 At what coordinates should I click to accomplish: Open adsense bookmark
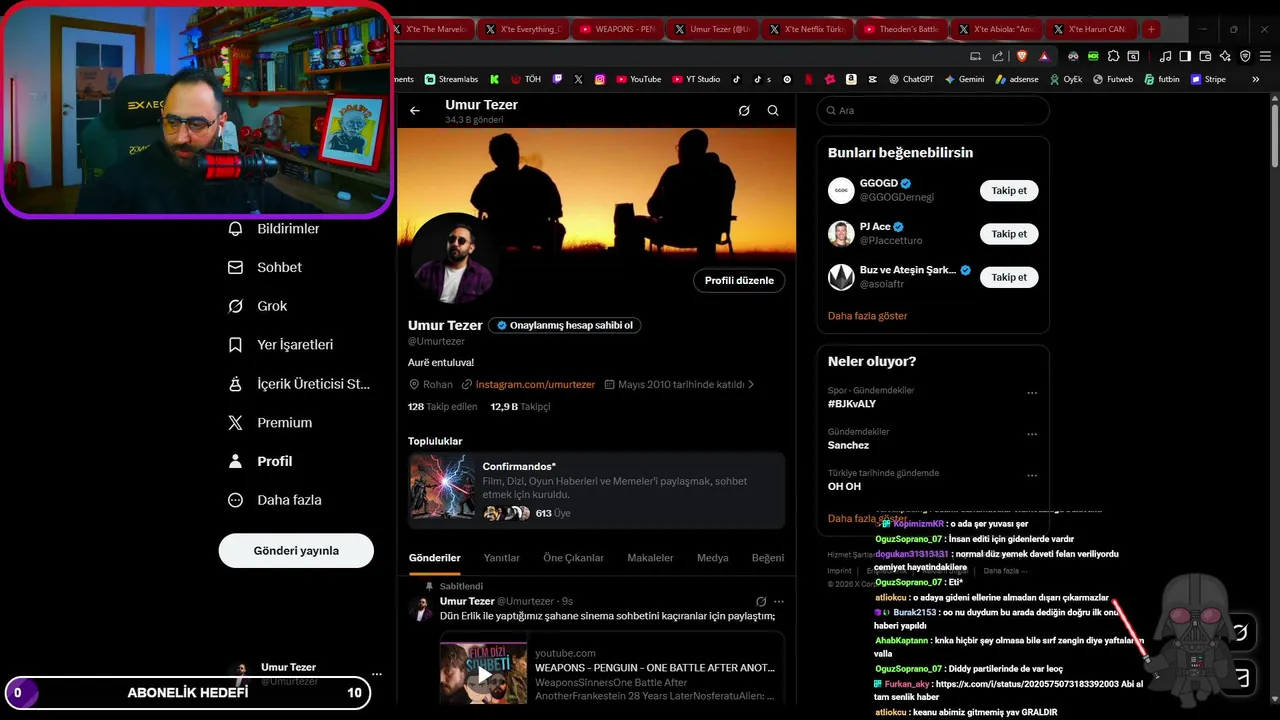[1017, 79]
